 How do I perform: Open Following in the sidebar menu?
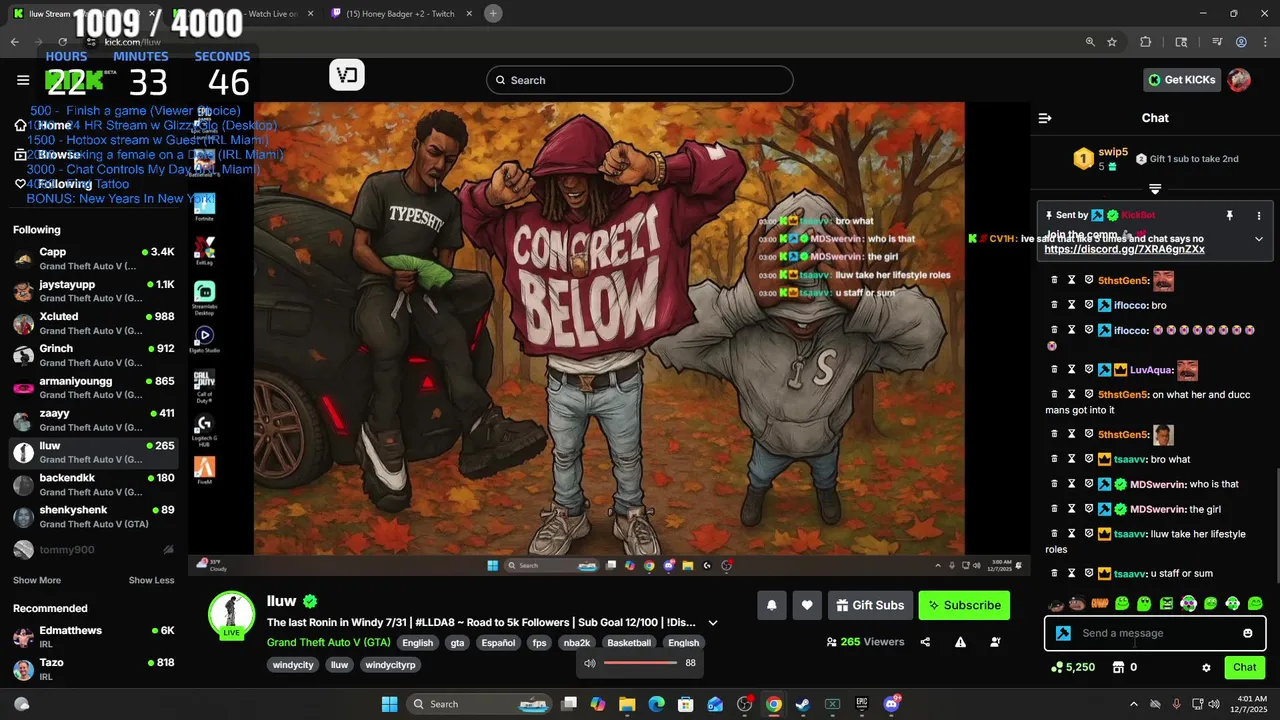point(54,184)
